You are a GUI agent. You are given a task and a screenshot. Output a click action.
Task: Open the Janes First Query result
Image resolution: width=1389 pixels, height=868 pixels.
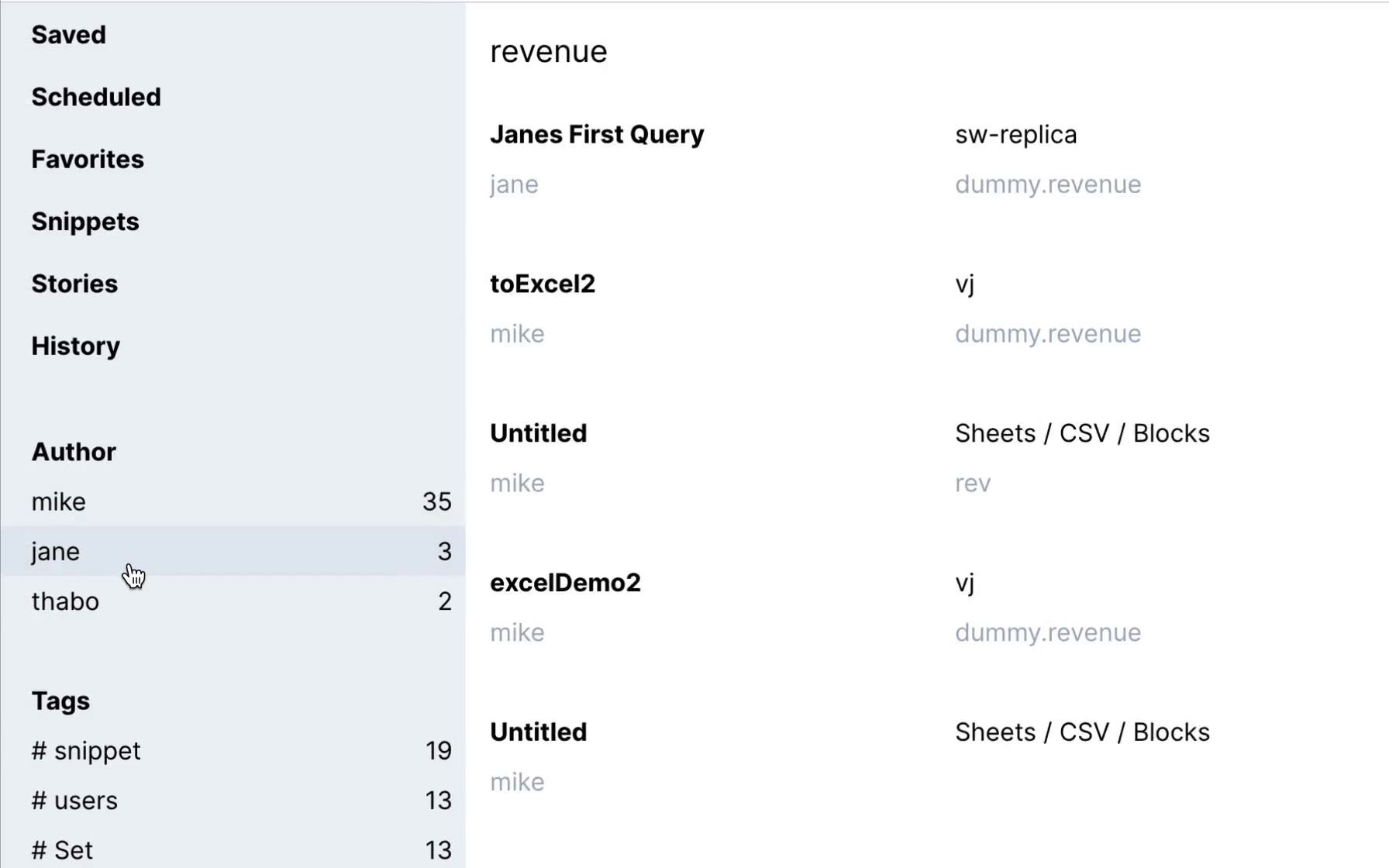pos(597,134)
